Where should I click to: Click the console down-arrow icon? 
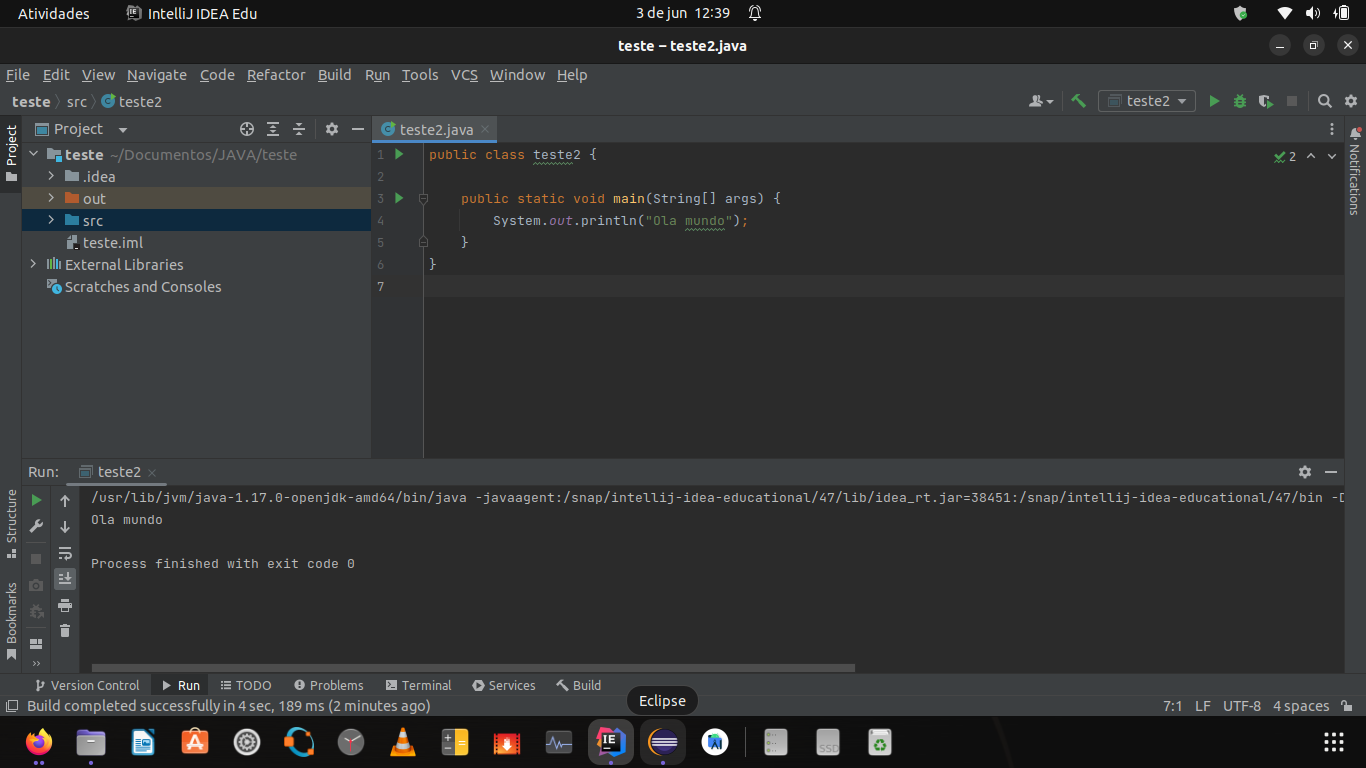(x=65, y=526)
